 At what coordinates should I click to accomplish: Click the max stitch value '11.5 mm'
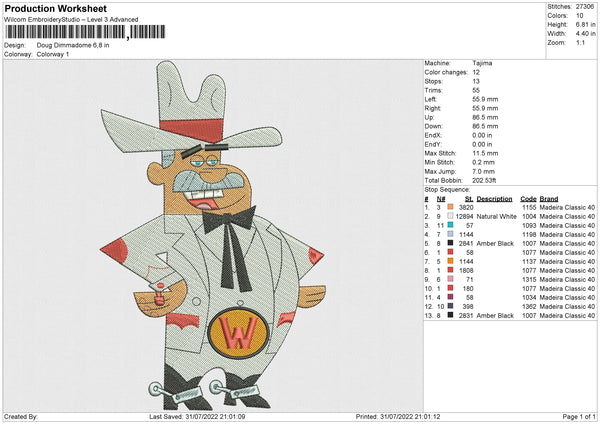pos(485,153)
